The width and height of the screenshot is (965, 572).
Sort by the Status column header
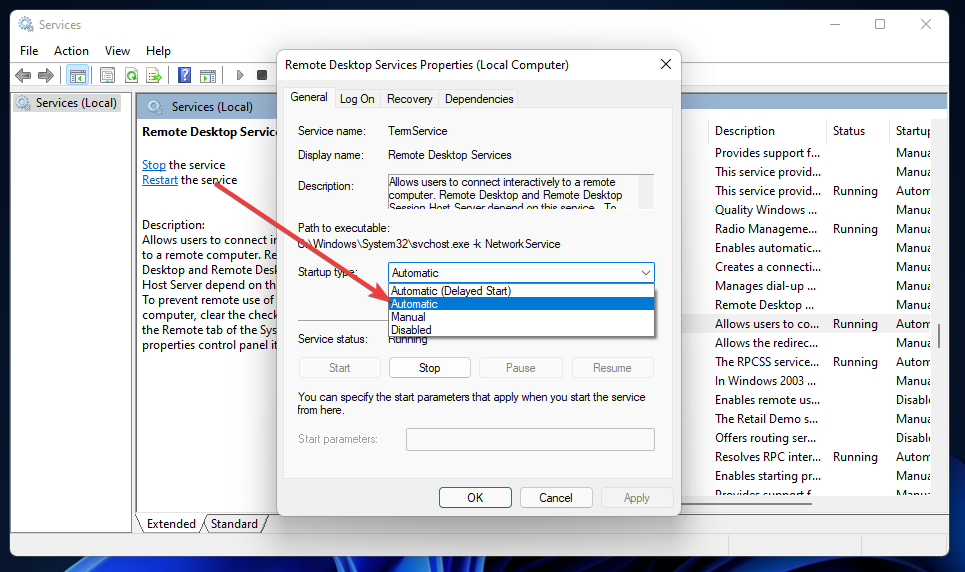pyautogui.click(x=857, y=131)
